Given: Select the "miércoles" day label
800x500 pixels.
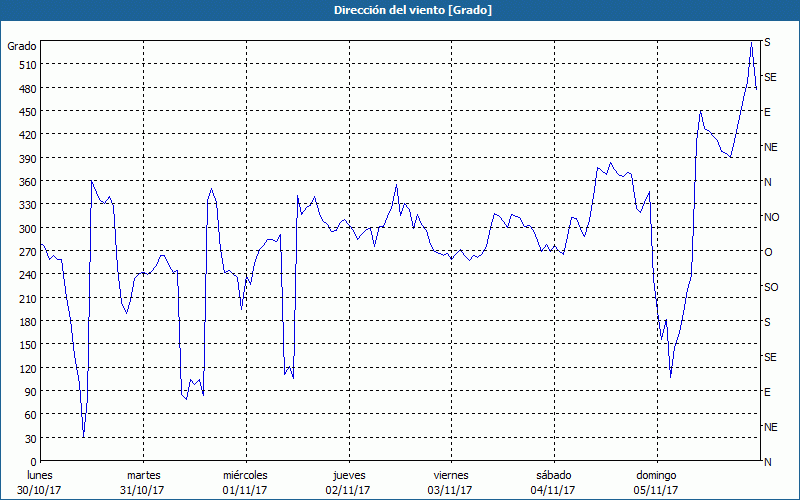Looking at the screenshot, I should pos(245,475).
